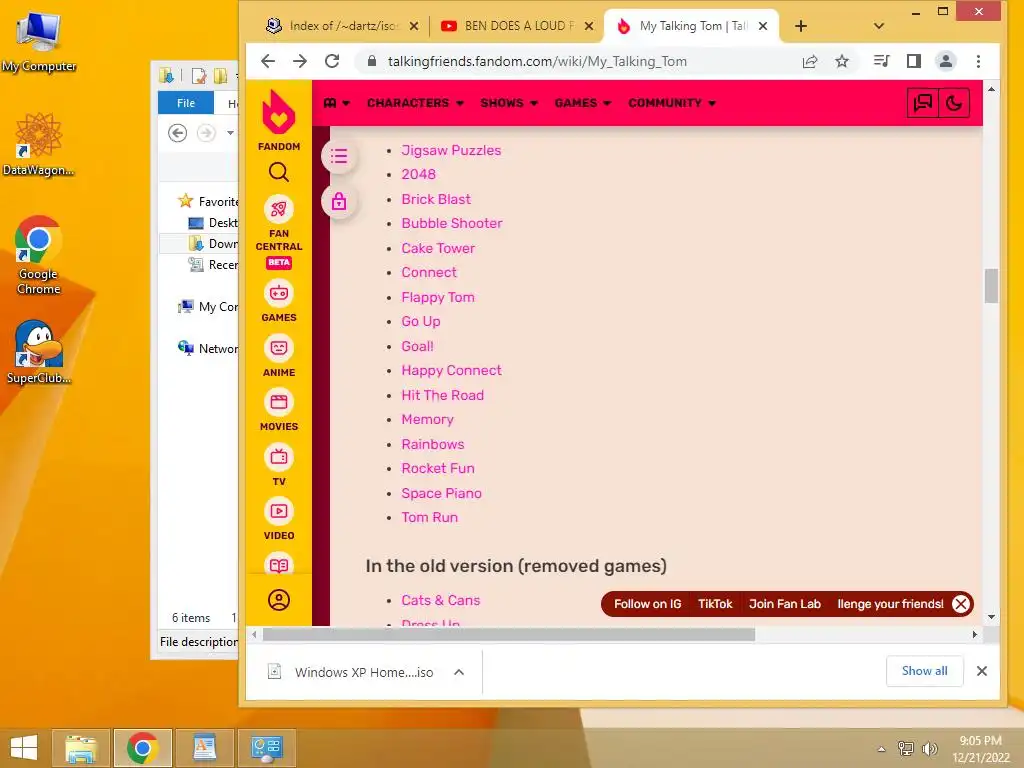Open Chrome profile avatar
1024x768 pixels.
pyautogui.click(x=945, y=61)
